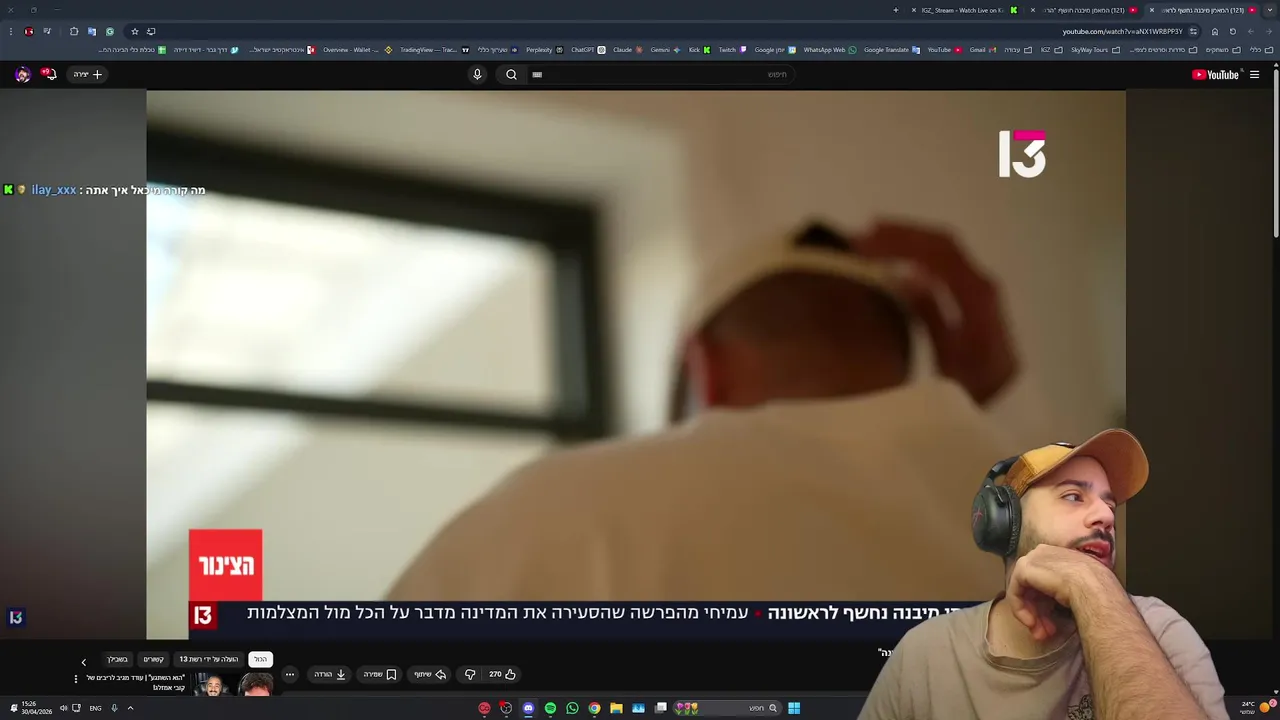Open the Kick bookmark
The height and width of the screenshot is (720, 1280).
point(699,49)
